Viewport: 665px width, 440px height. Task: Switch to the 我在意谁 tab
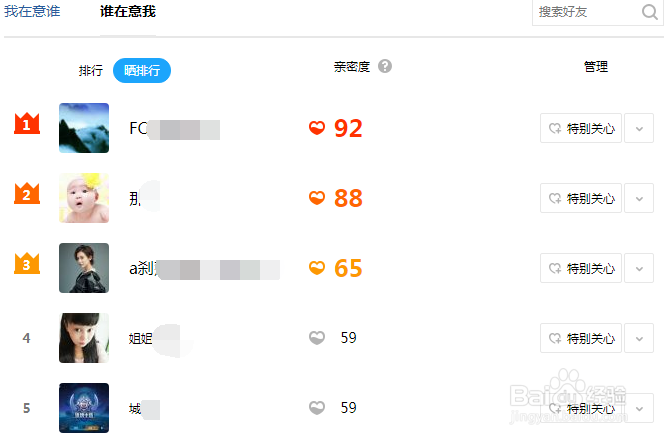coord(31,12)
